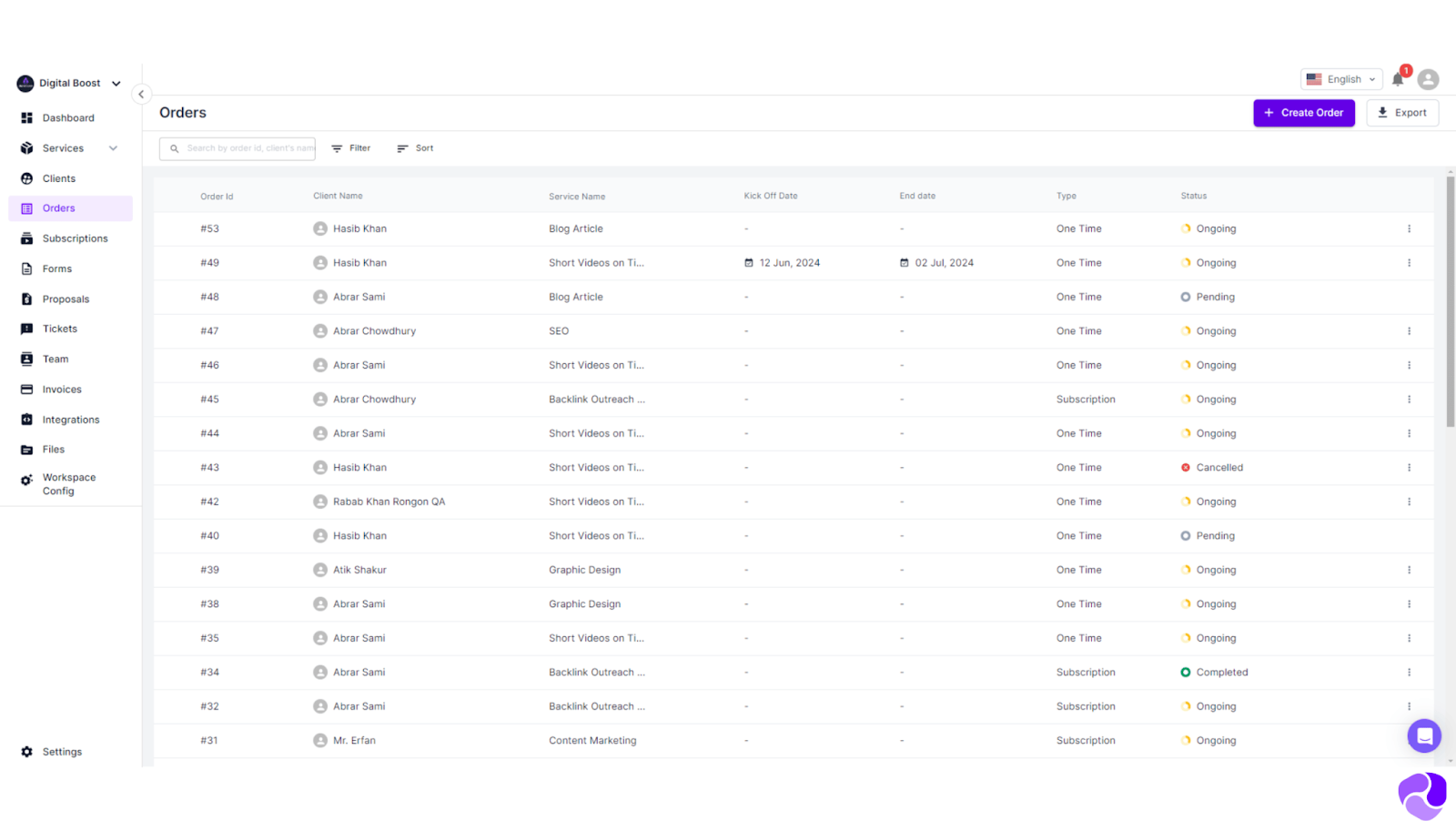Select the Team icon
1456x831 pixels.
(x=55, y=359)
